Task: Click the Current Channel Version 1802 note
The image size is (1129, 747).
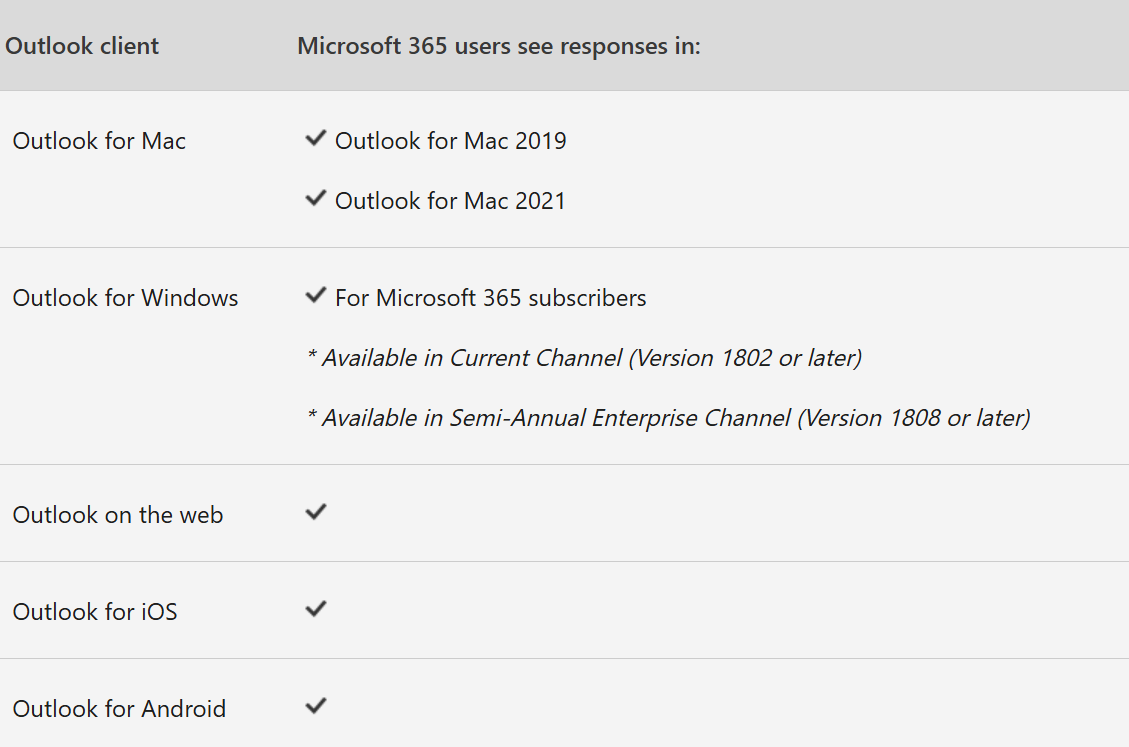Action: 585,357
